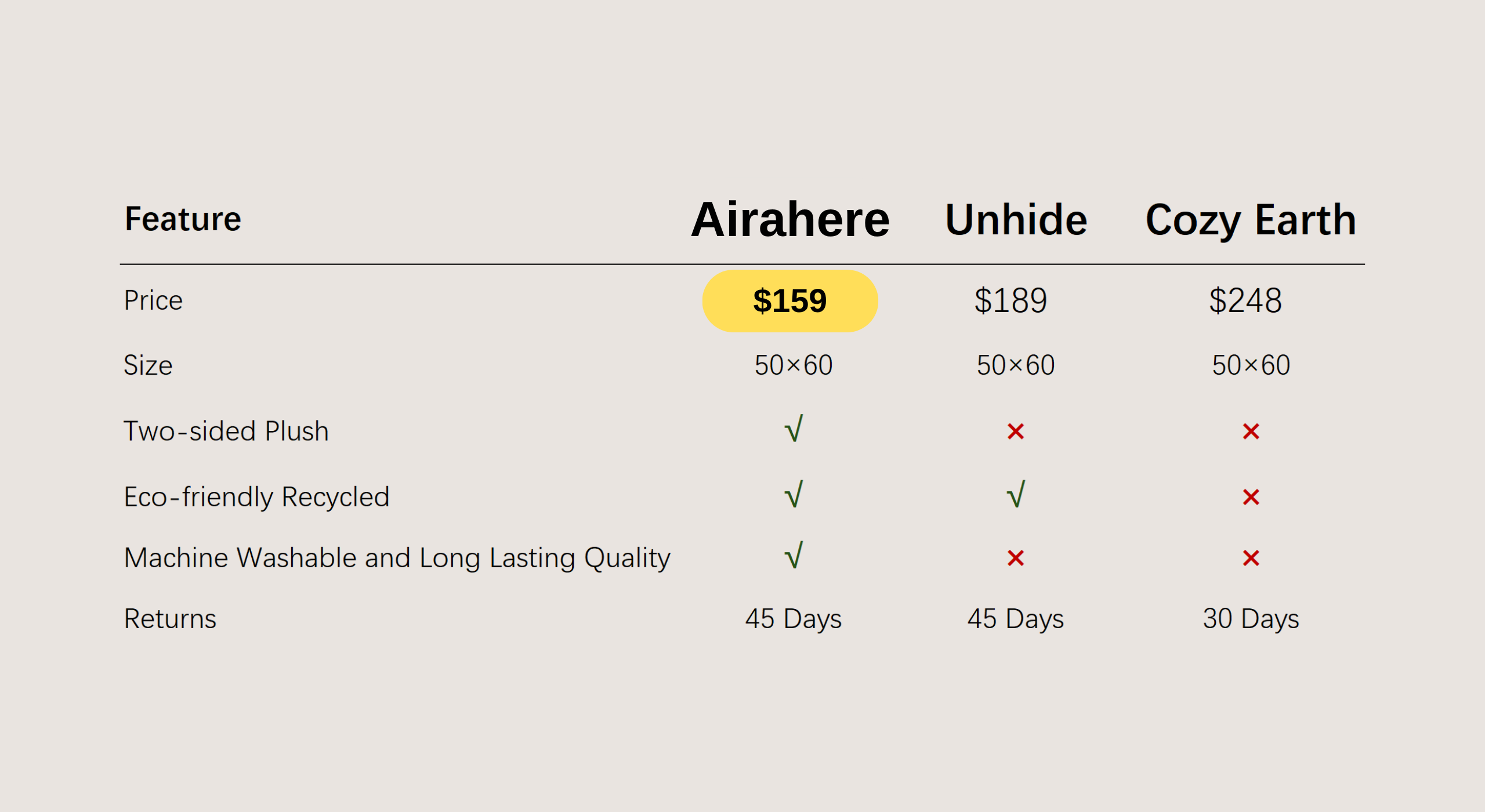This screenshot has height=812, width=1485.
Task: Select Cozy Earth's Two-sided Plush red cross
Action: tap(1251, 431)
